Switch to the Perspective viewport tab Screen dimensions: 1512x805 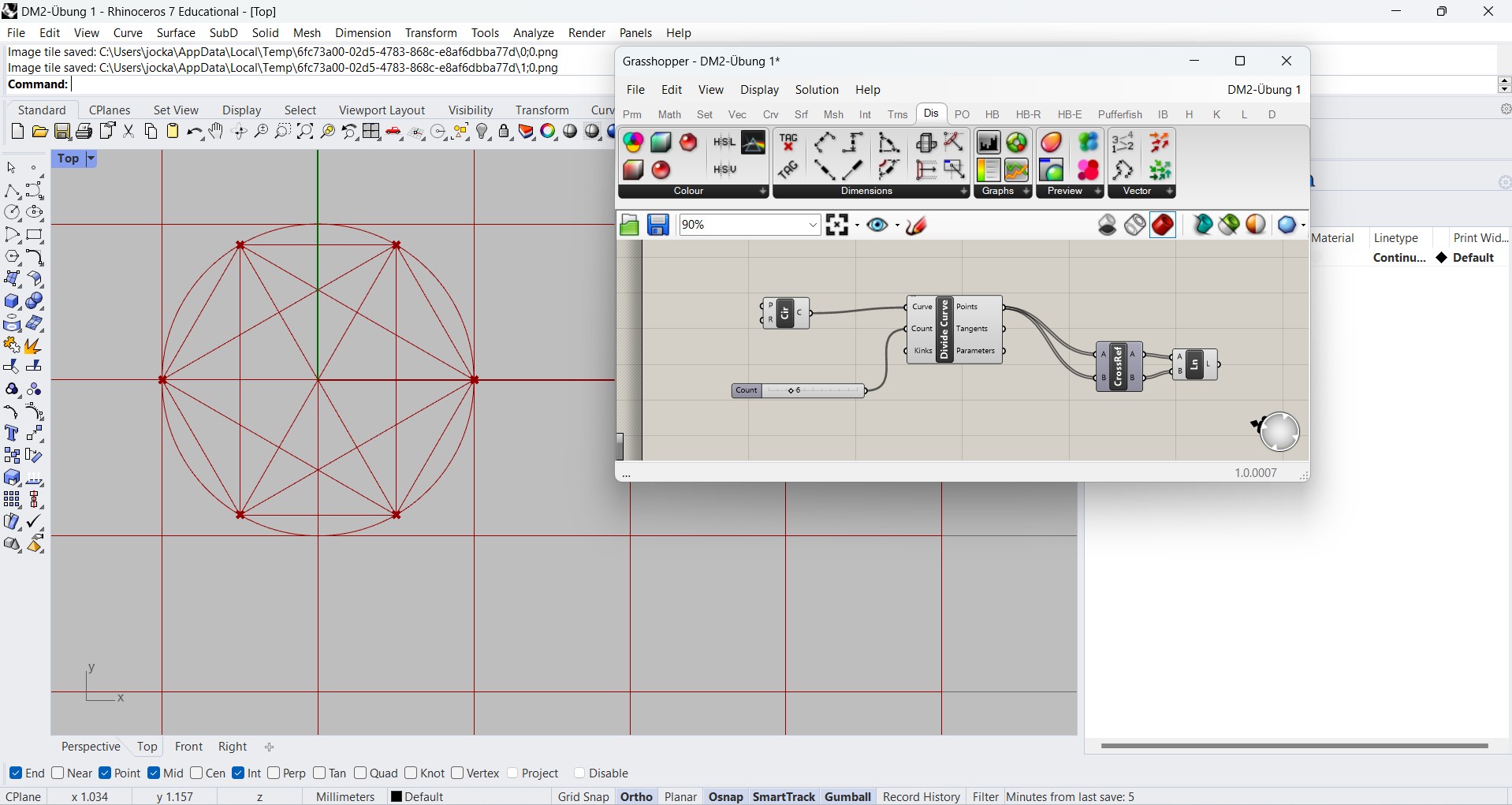(x=91, y=747)
